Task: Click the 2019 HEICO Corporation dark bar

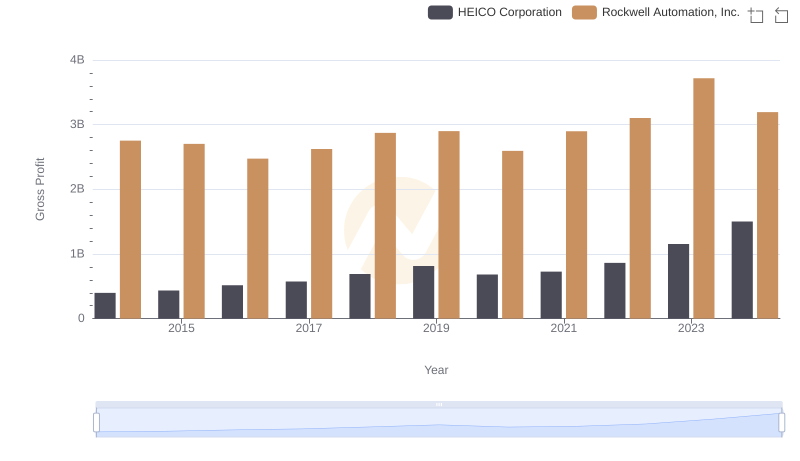Action: click(x=423, y=292)
